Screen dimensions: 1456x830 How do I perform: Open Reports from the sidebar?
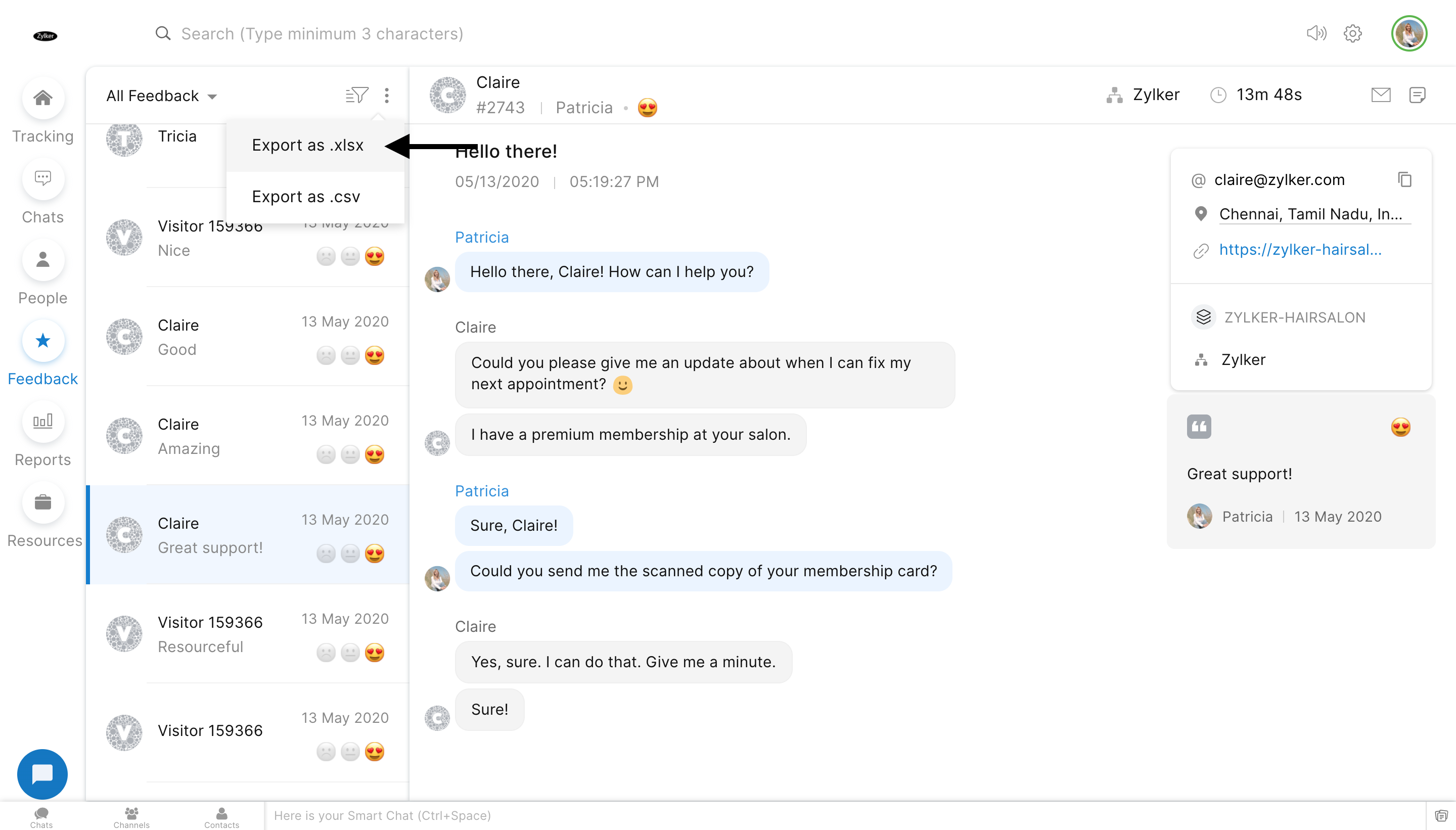coord(43,422)
